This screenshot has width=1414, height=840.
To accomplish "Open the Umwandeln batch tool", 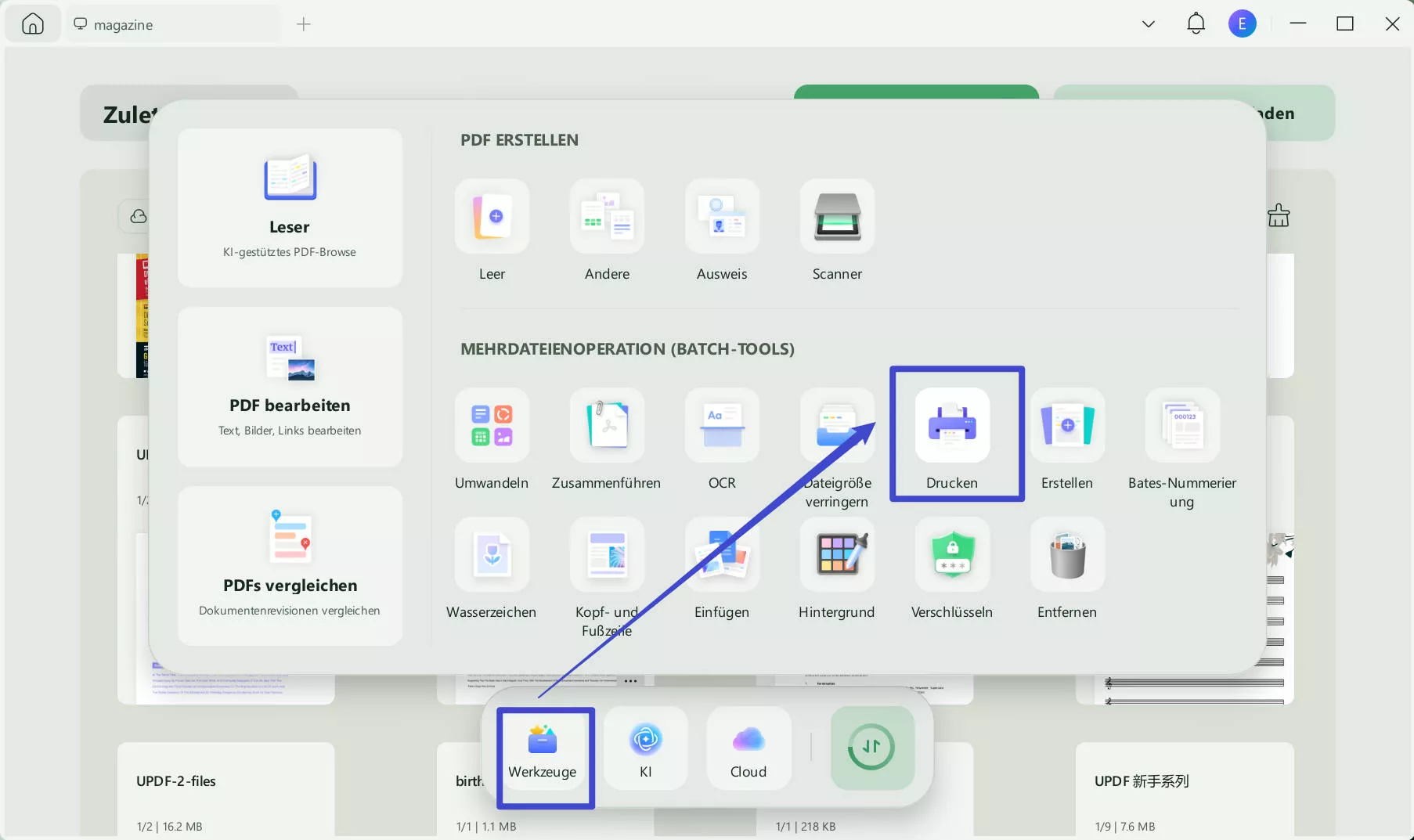I will click(492, 425).
